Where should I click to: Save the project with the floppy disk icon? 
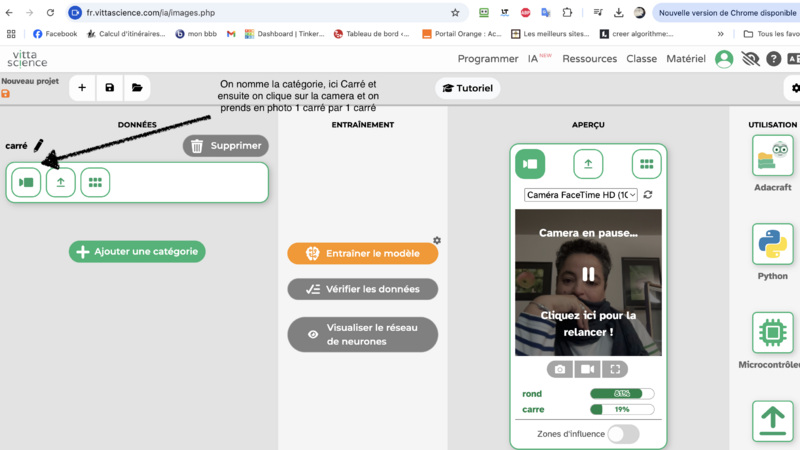110,88
